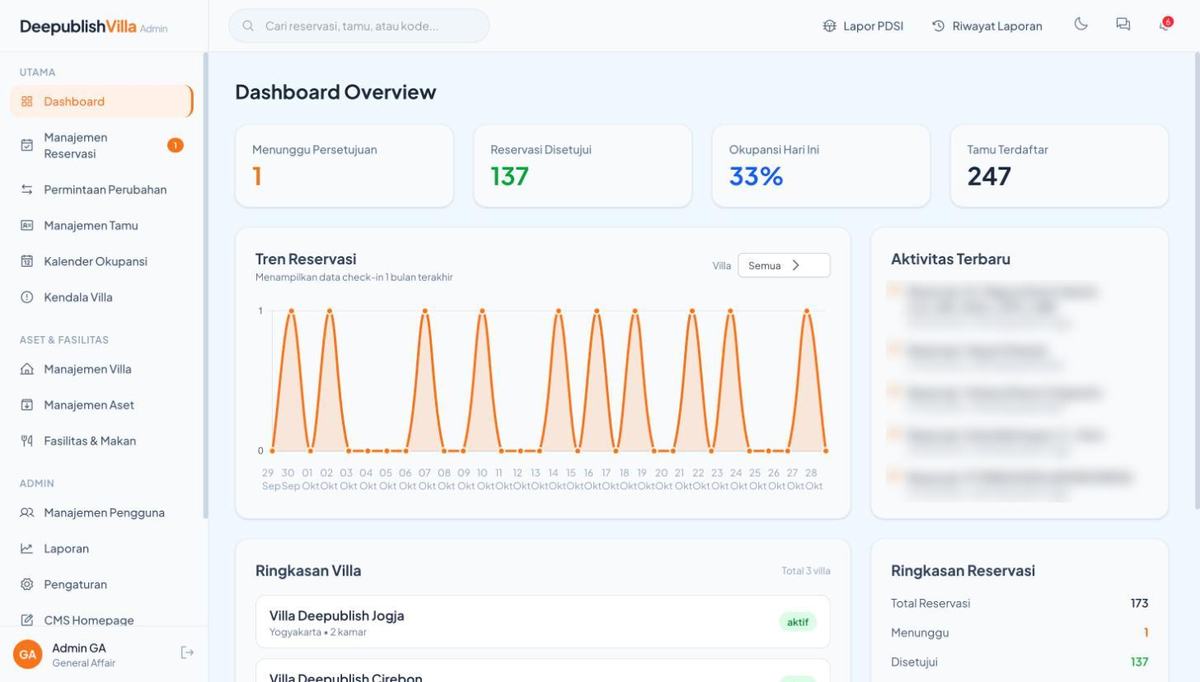Click Tamu Terdaftar stat card

(x=1059, y=166)
